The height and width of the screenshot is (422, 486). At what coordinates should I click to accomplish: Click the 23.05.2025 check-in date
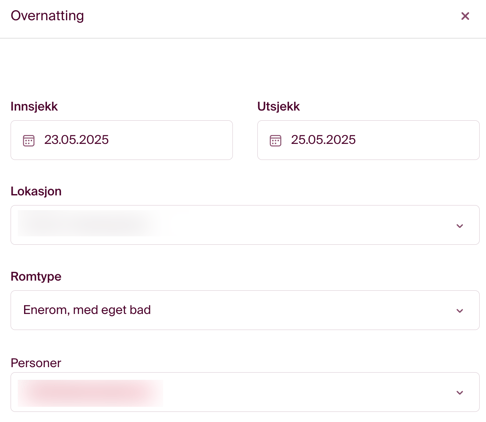(76, 140)
